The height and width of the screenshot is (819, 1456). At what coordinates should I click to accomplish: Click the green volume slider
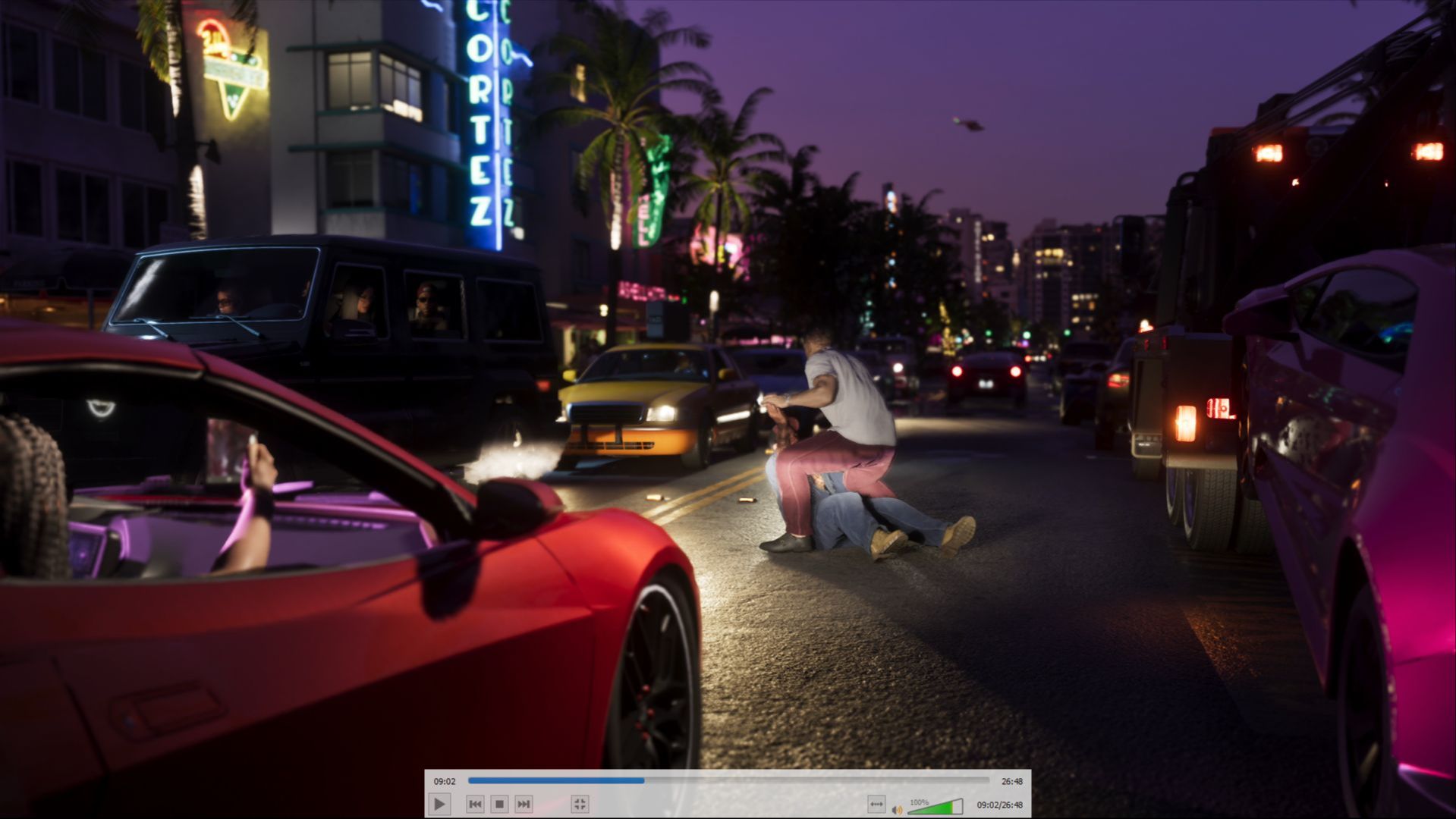(x=936, y=806)
